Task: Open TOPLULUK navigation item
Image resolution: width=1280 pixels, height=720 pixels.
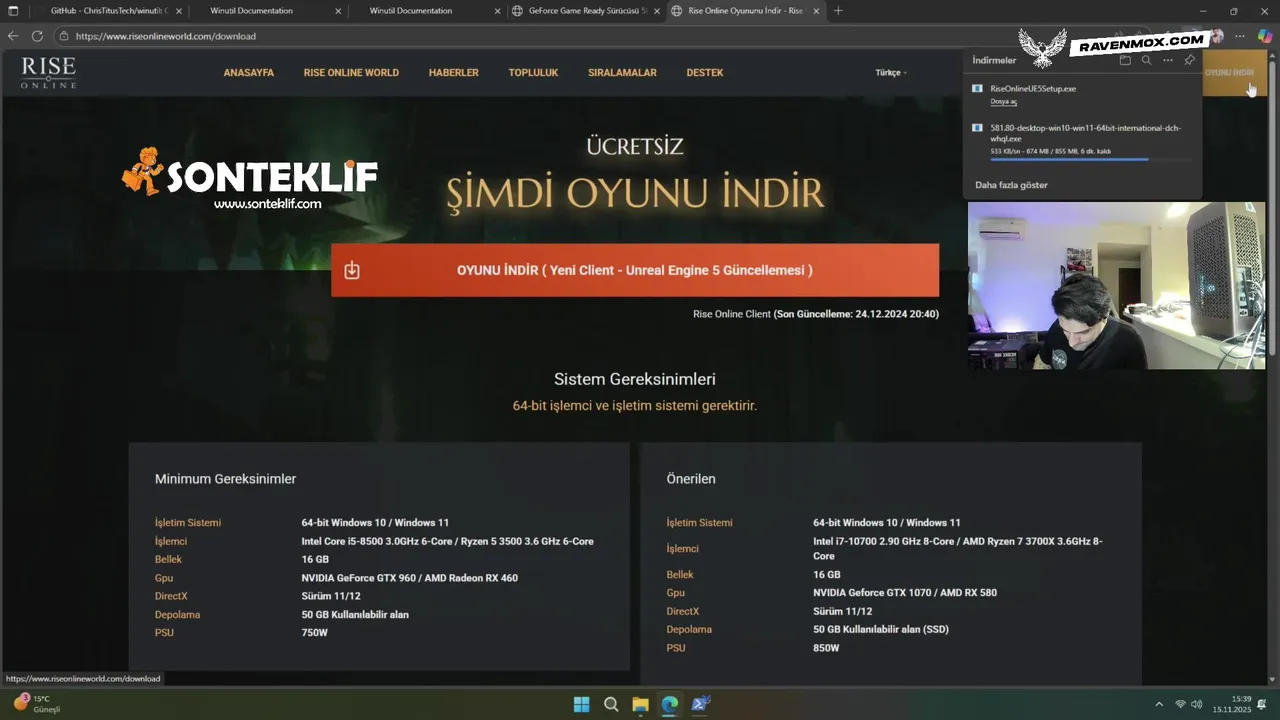Action: (533, 72)
